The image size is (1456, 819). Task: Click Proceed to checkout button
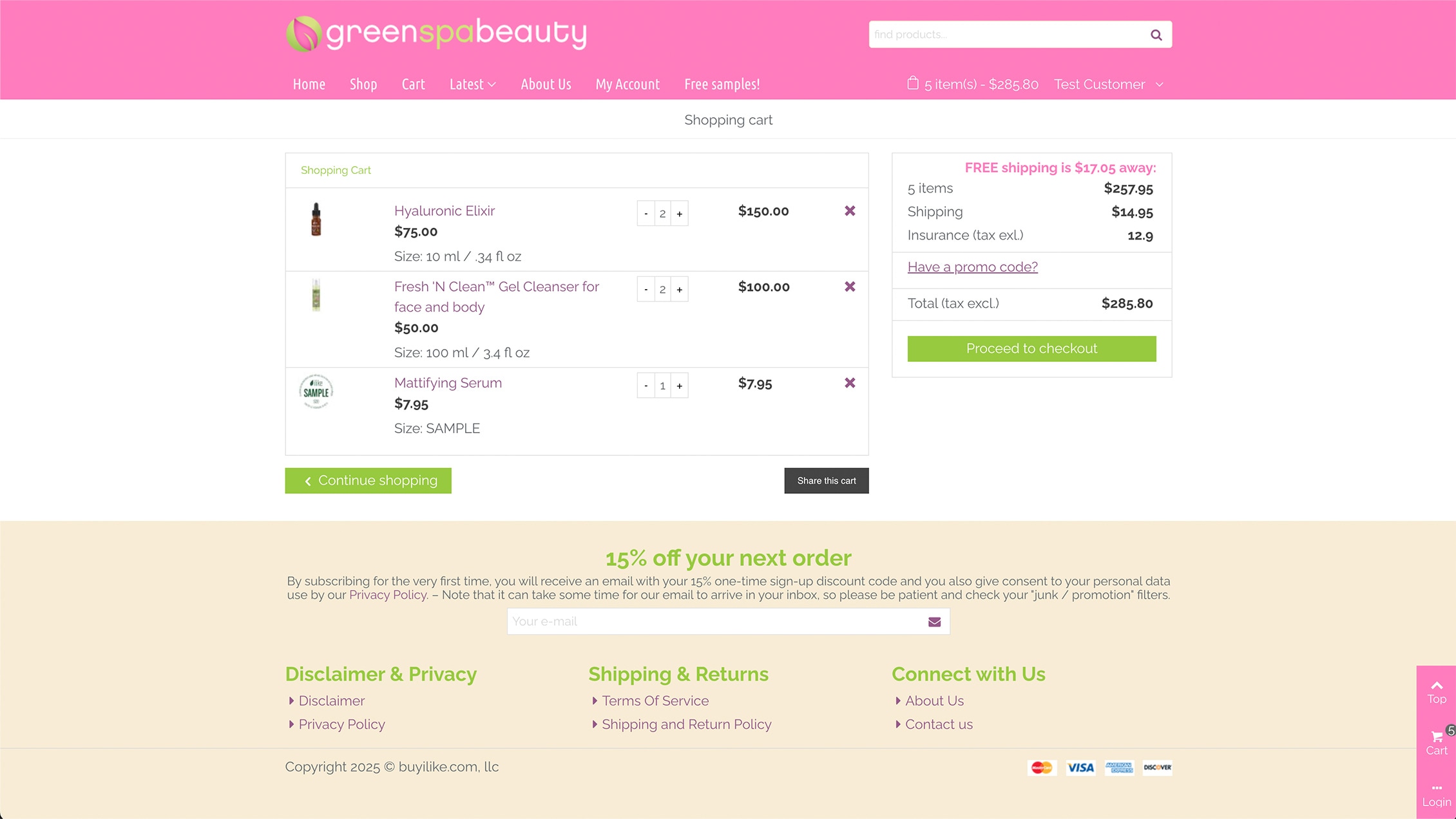click(1031, 348)
